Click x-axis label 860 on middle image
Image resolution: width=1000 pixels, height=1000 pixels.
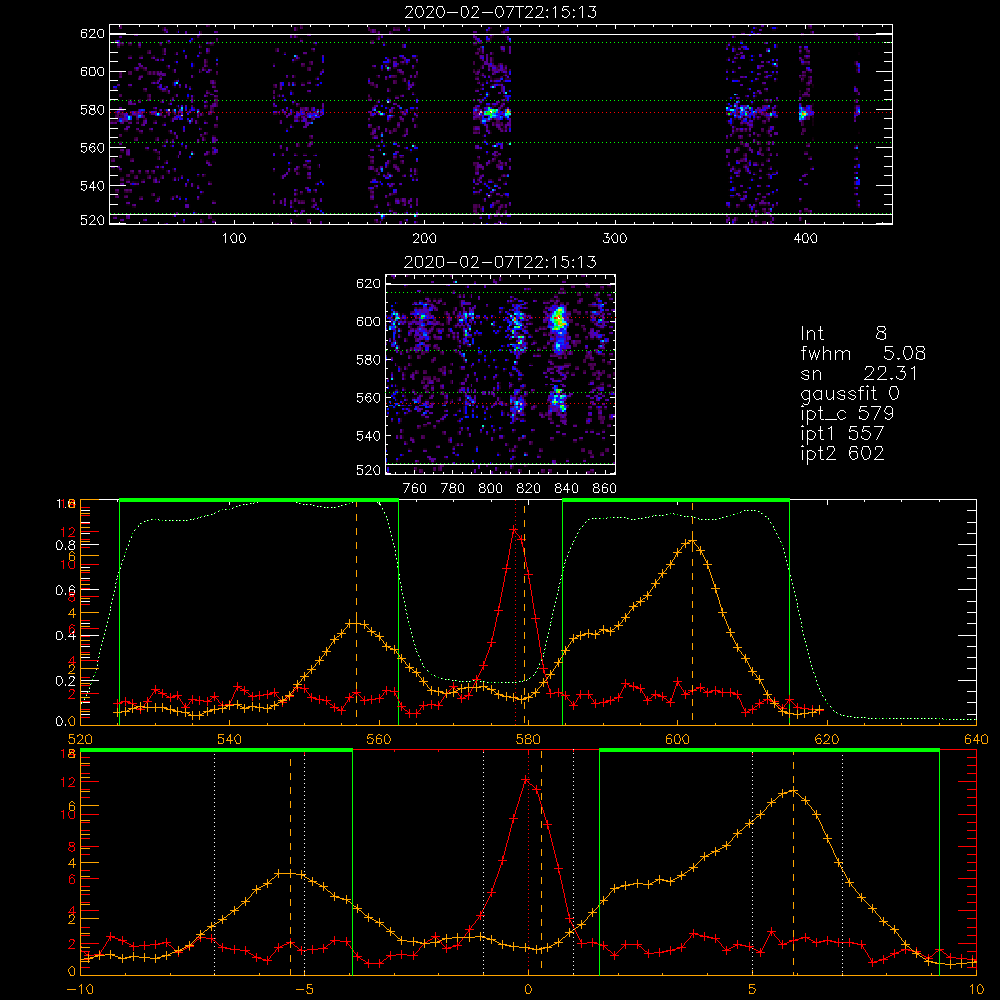(605, 489)
